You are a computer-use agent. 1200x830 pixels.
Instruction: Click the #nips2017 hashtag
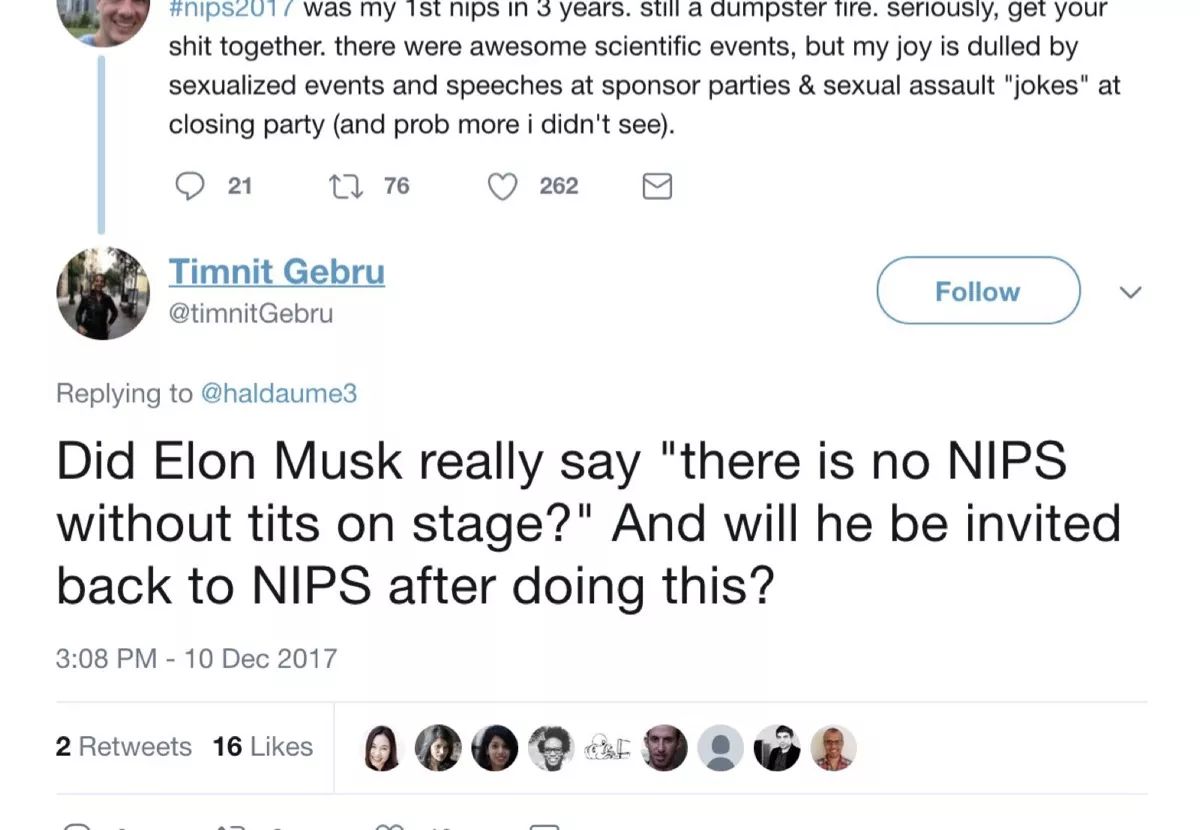[232, 10]
